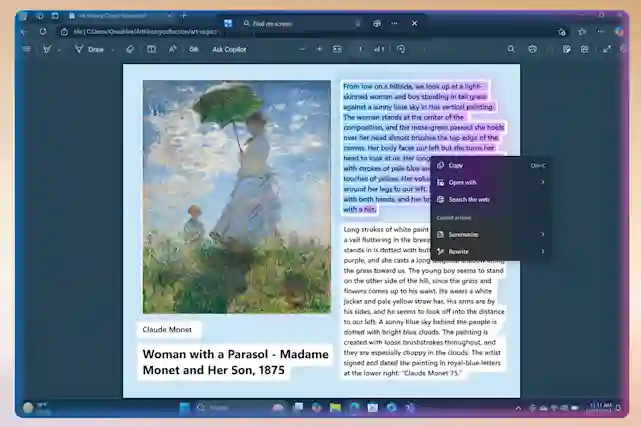641x427 pixels.
Task: Click the paragraph starting 'Long strokes of white paint'
Action: coord(424,301)
